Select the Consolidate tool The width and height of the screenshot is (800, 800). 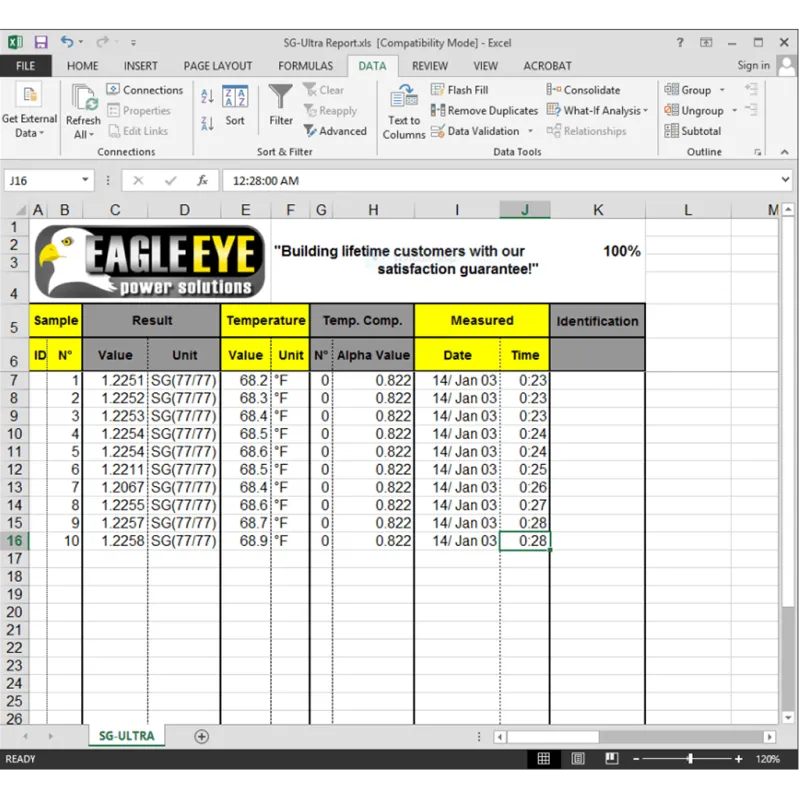pos(586,89)
